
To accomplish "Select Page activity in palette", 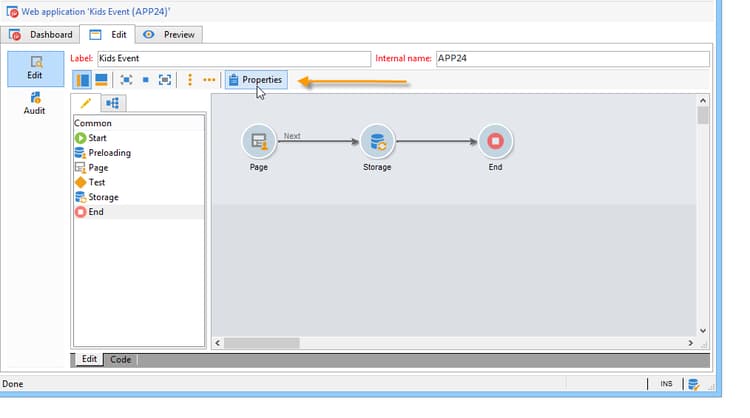I will (x=139, y=168).
